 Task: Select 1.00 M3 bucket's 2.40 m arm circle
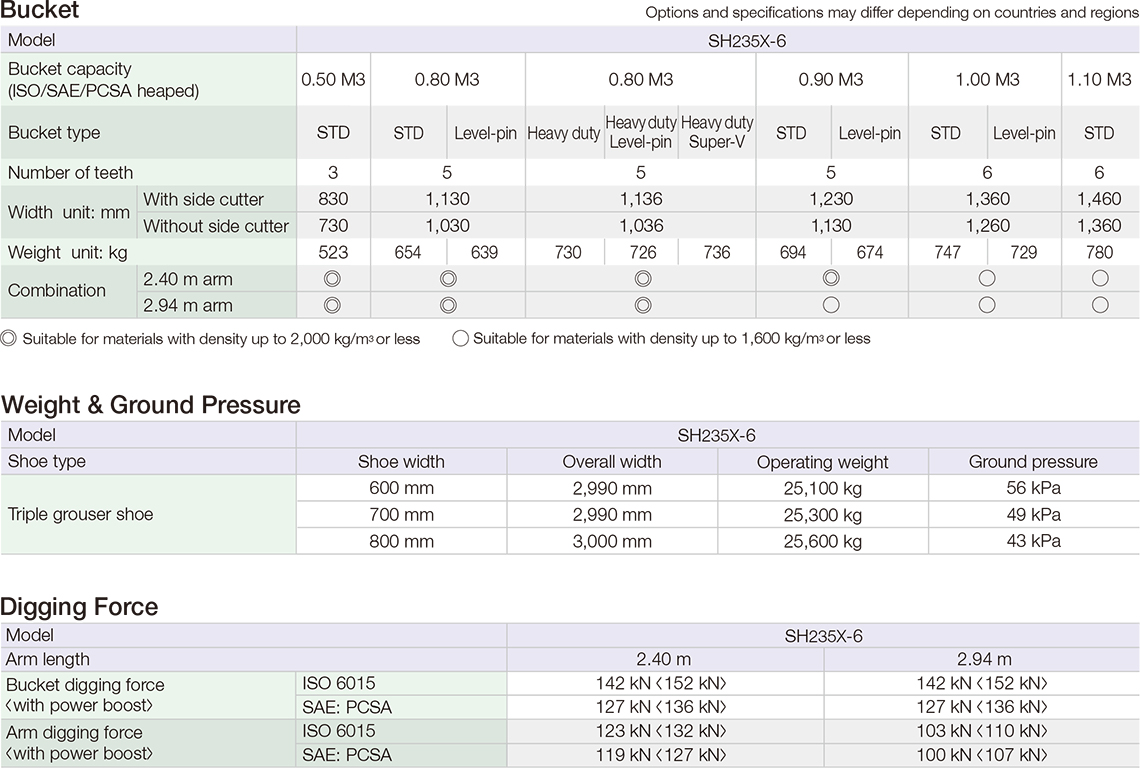click(987, 278)
